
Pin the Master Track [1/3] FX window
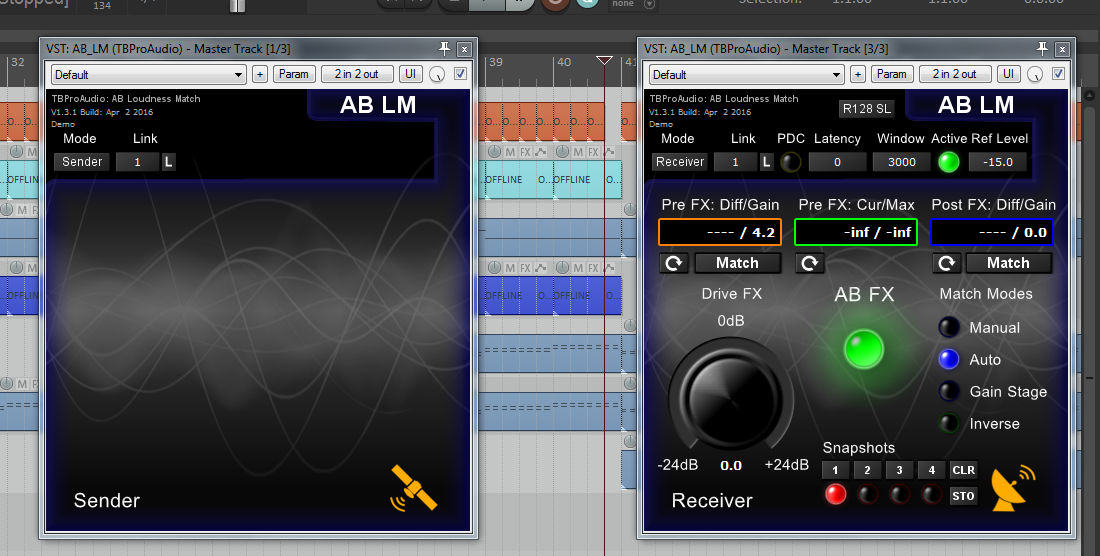click(x=444, y=48)
